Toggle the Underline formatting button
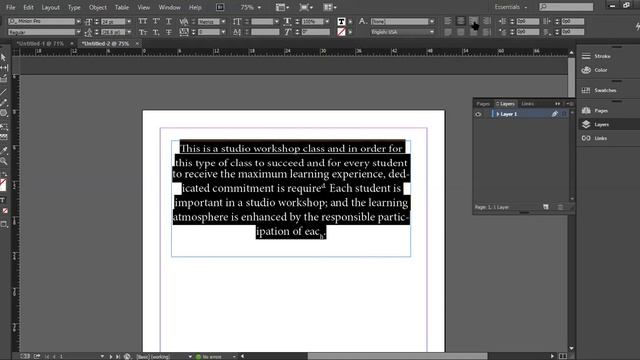This screenshot has height=360, width=640. coord(169,21)
